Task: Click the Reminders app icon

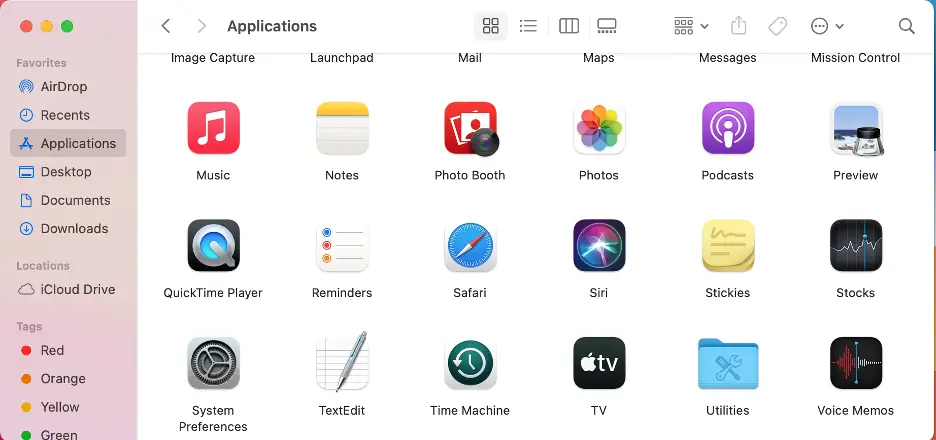Action: pyautogui.click(x=342, y=245)
